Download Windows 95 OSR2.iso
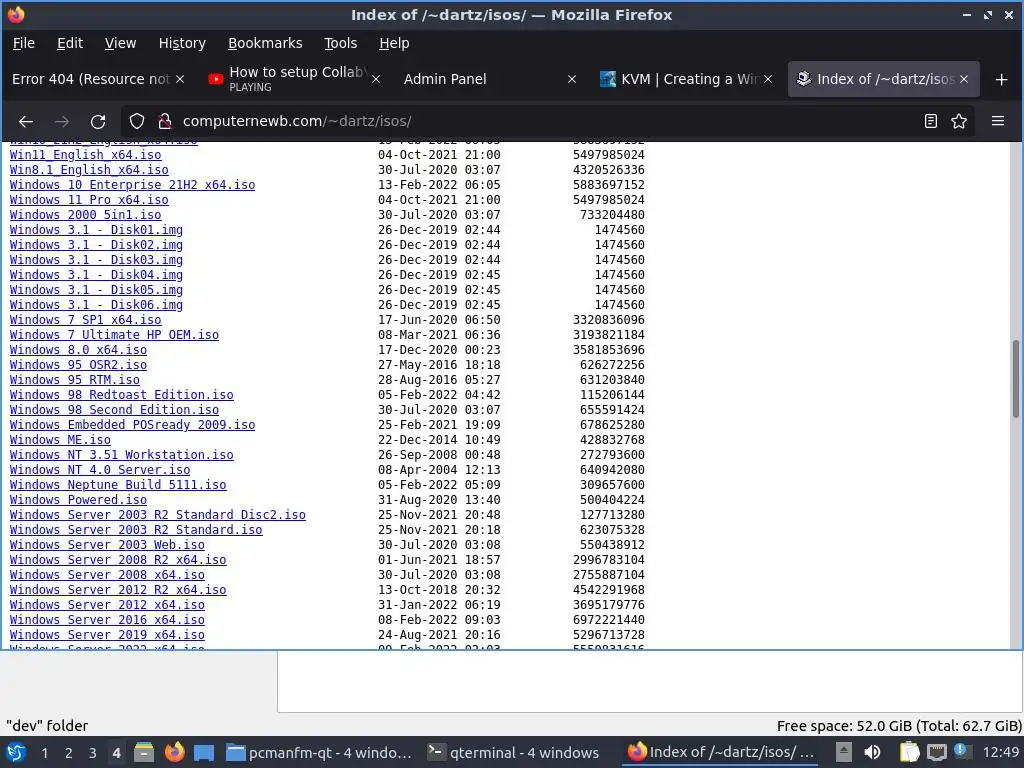The height and width of the screenshot is (768, 1024). (x=78, y=365)
